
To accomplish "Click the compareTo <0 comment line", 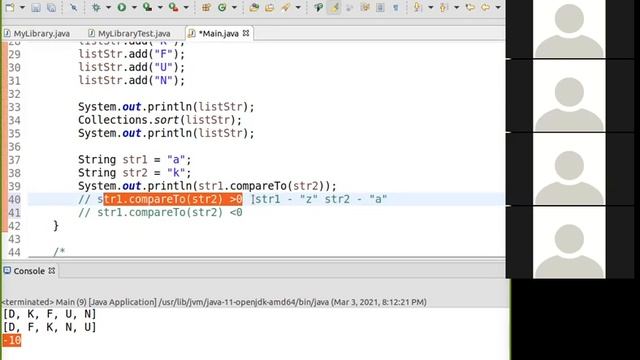I will click(160, 212).
